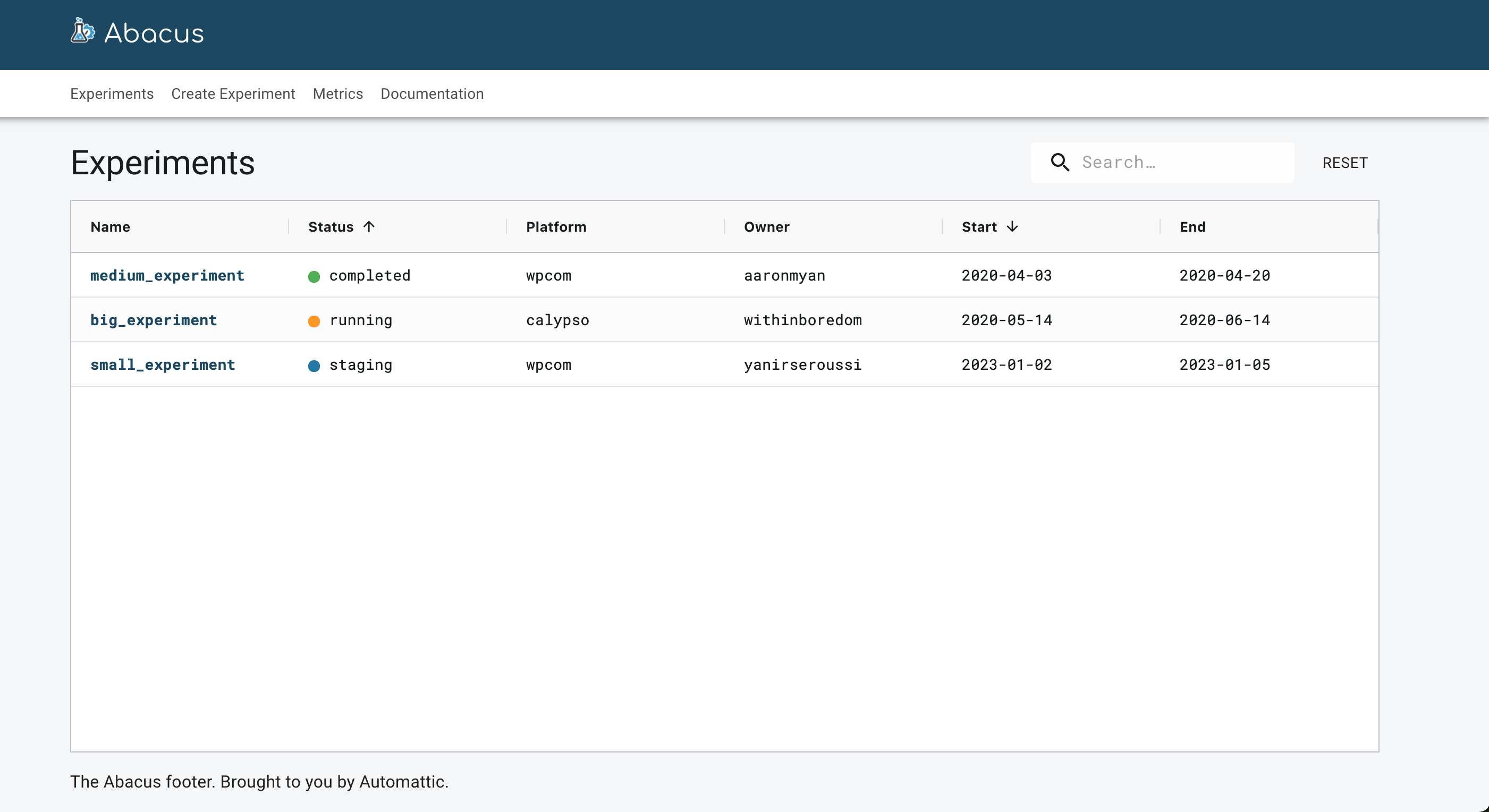1489x812 pixels.
Task: Sort by the Platform column header
Action: pyautogui.click(x=556, y=226)
